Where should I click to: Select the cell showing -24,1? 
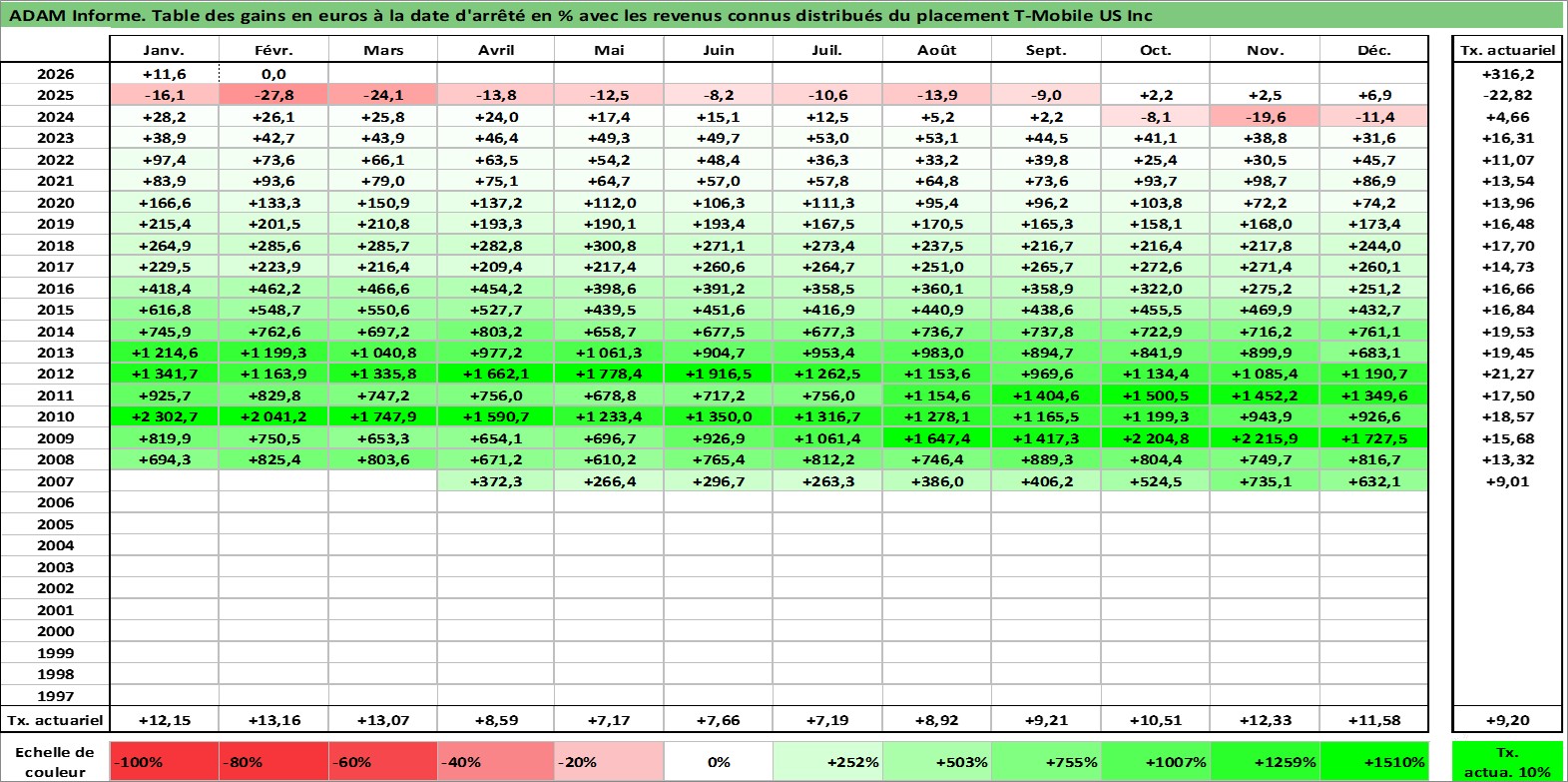click(383, 95)
